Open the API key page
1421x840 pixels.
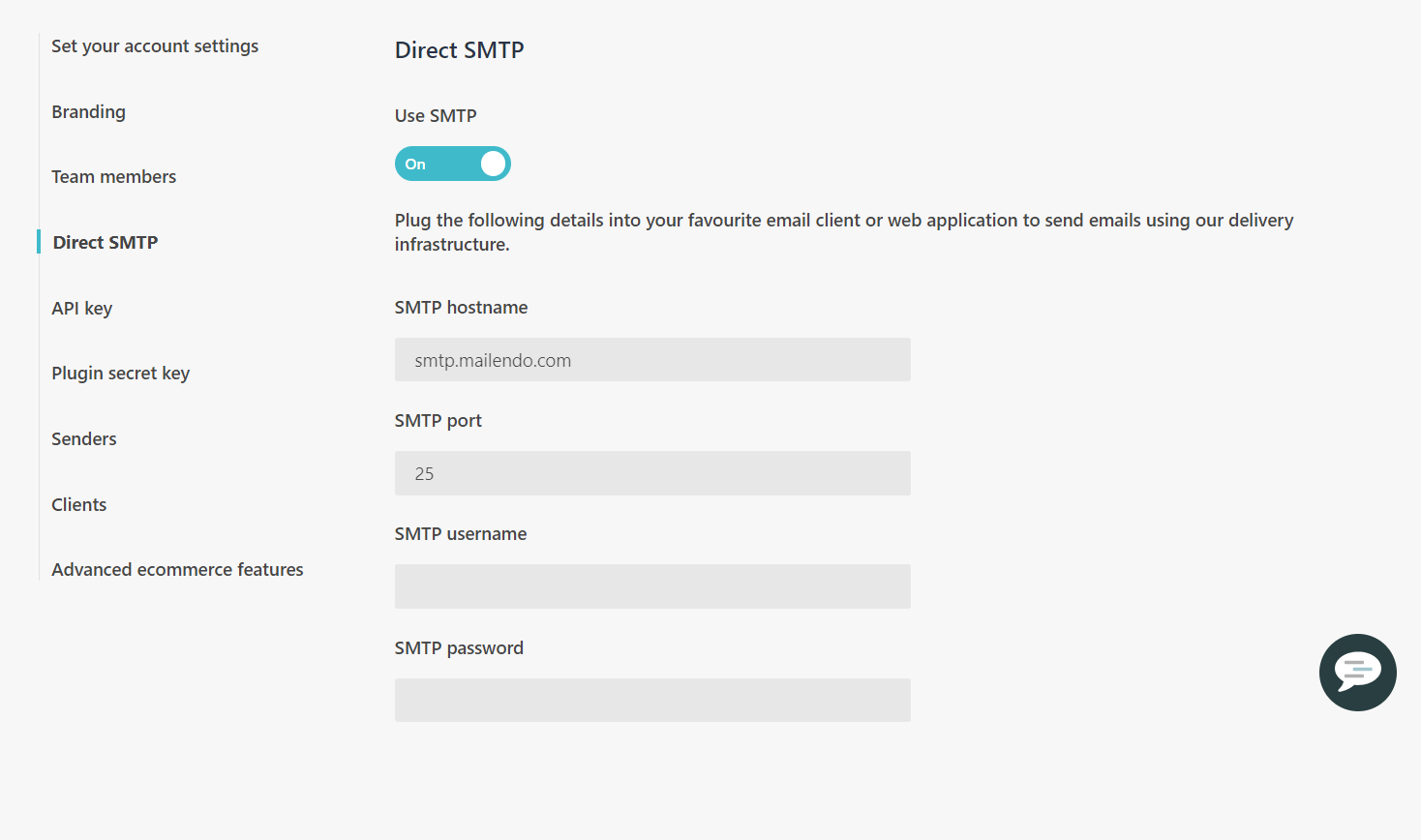pyautogui.click(x=81, y=308)
